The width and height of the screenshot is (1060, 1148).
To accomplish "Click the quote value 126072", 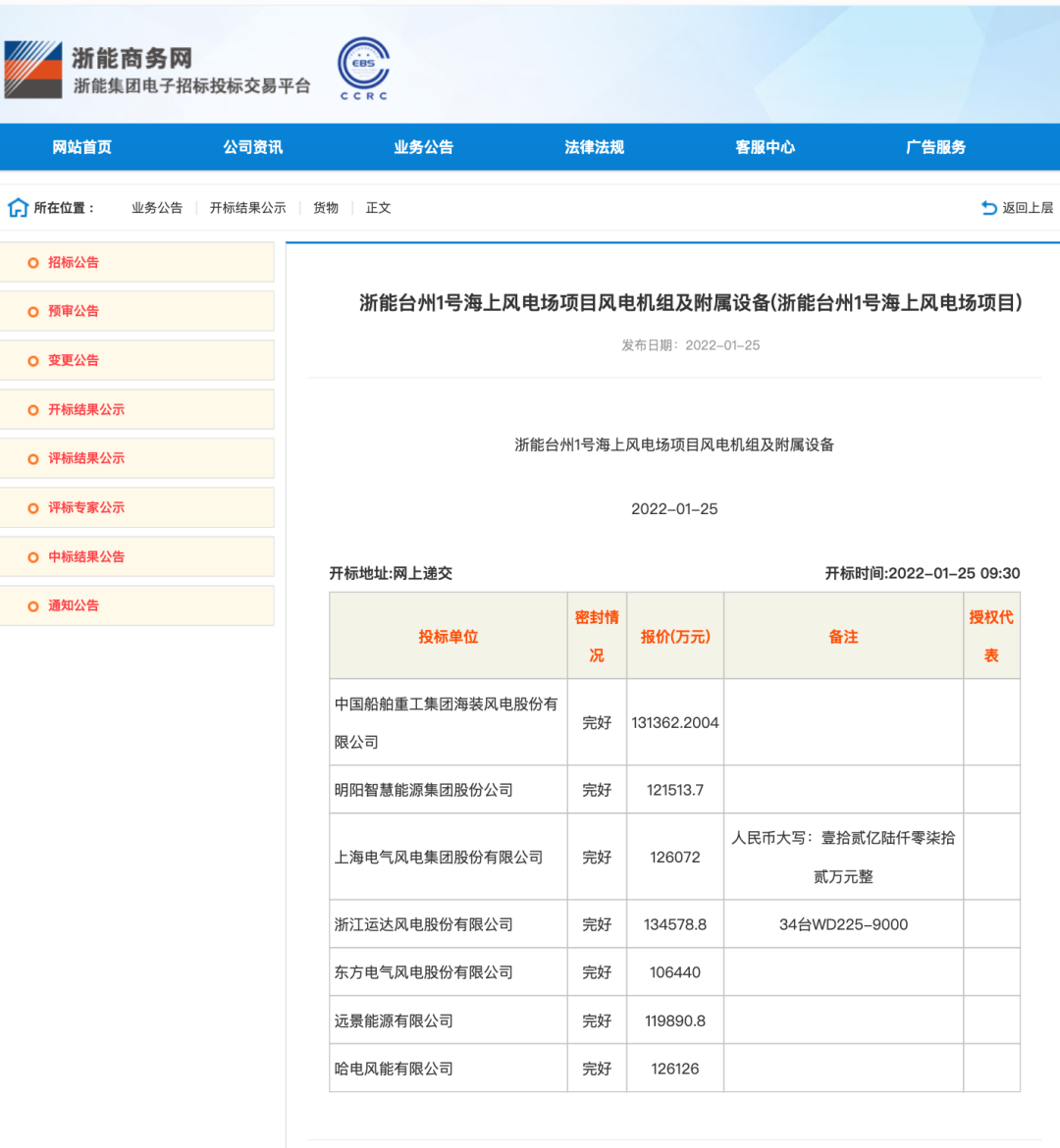I will point(675,858).
